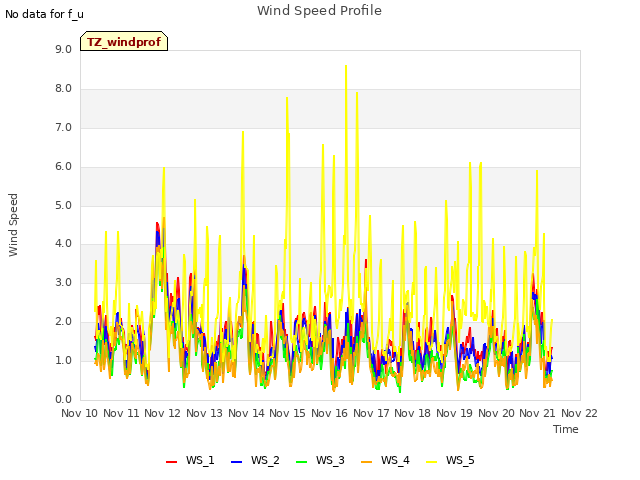
Task: Click the Nov 10 x-axis tick label
Action: [x=80, y=413]
